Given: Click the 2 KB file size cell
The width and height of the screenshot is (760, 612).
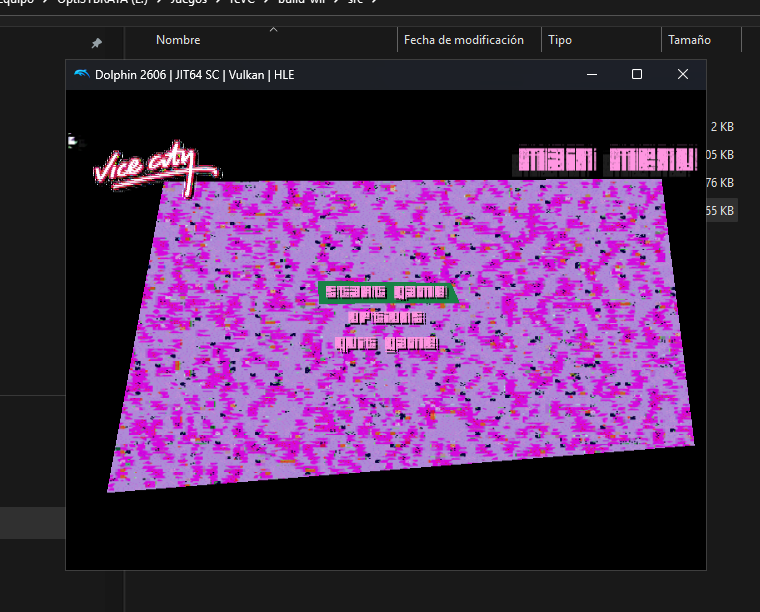Looking at the screenshot, I should coord(722,126).
